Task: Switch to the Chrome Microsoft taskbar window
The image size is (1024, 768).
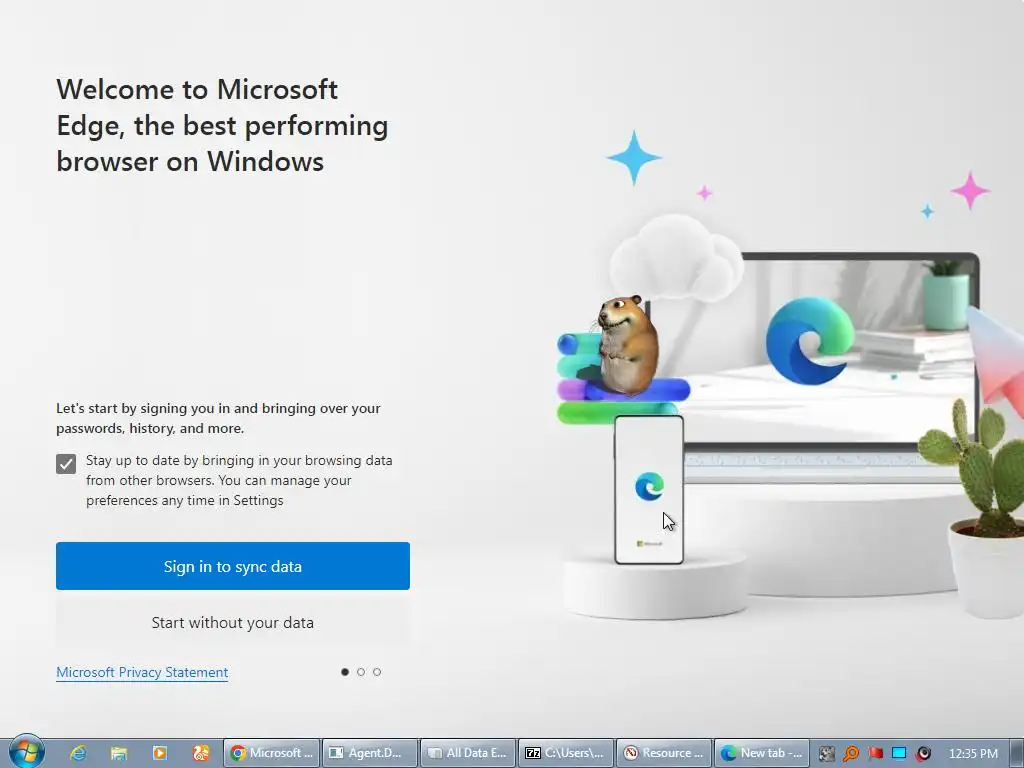Action: (272, 753)
